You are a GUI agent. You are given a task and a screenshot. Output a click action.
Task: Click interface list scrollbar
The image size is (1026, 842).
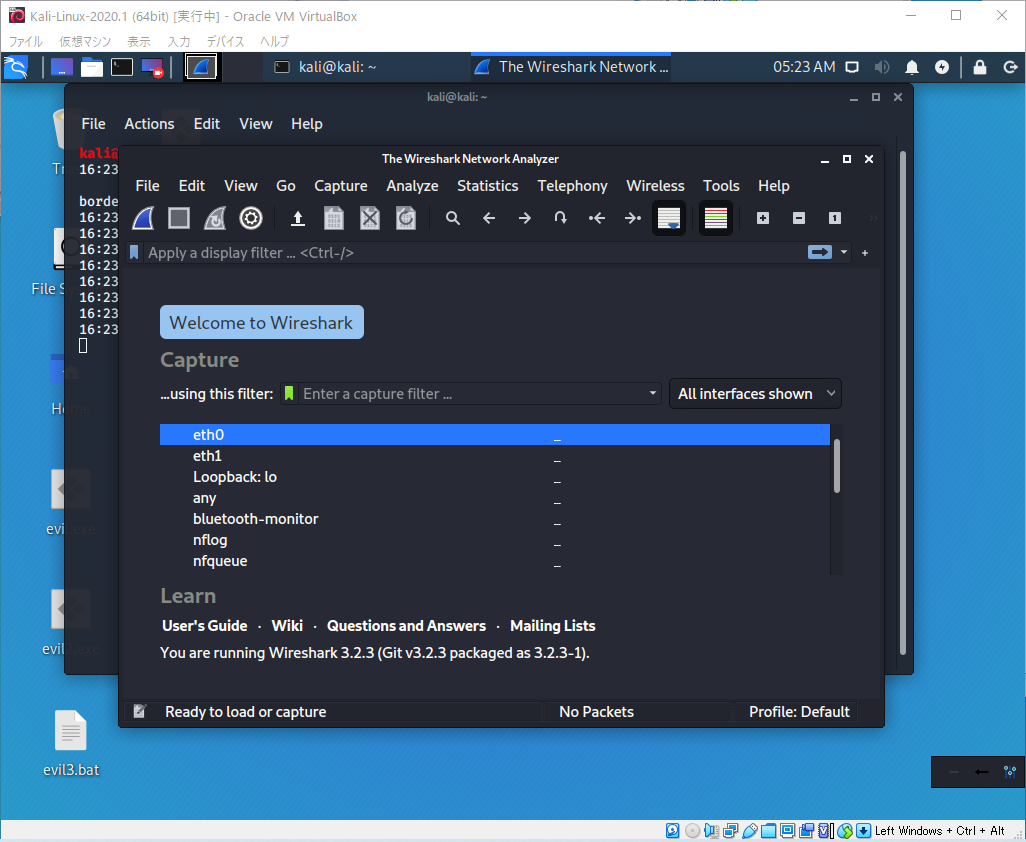(836, 466)
